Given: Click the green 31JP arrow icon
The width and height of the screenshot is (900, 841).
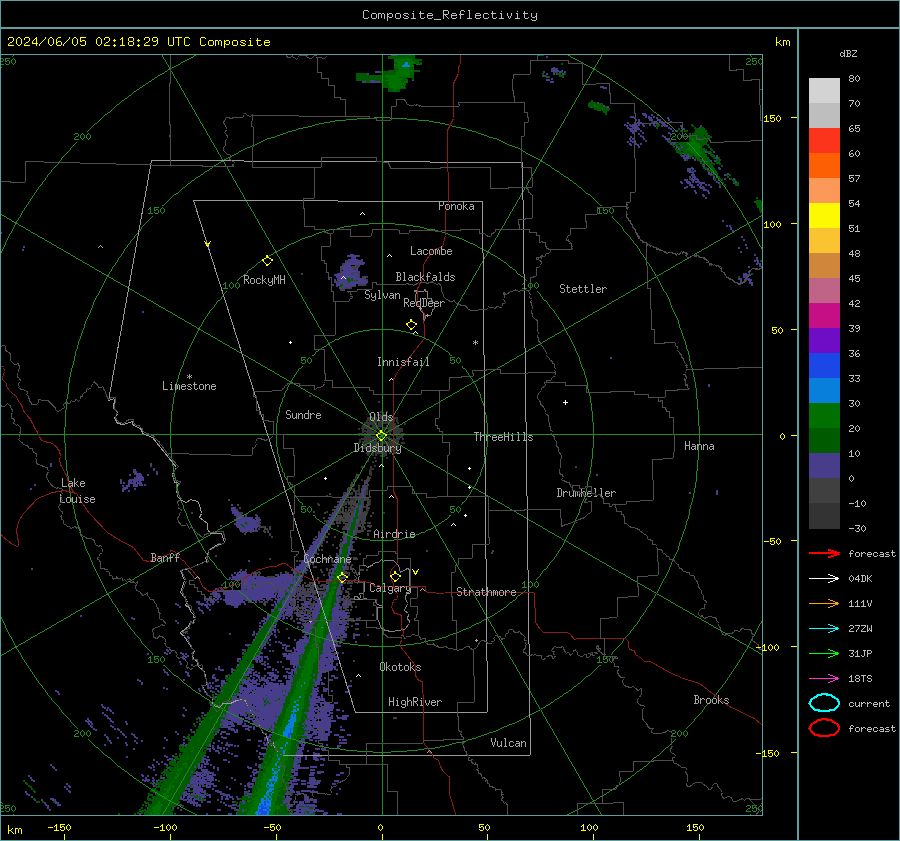Looking at the screenshot, I should pos(824,653).
